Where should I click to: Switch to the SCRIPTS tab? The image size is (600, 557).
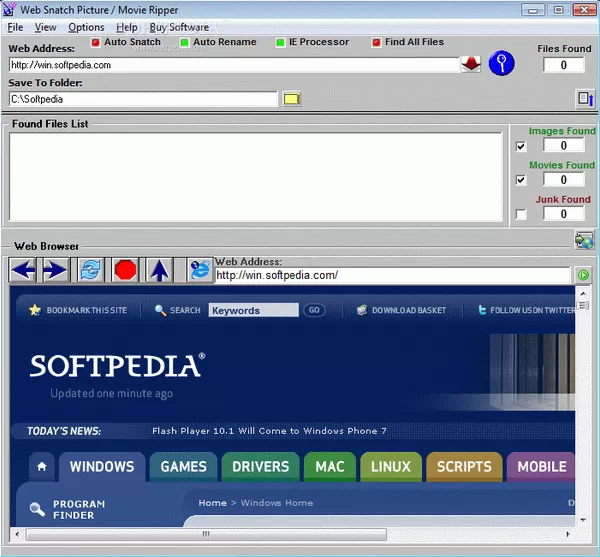464,466
